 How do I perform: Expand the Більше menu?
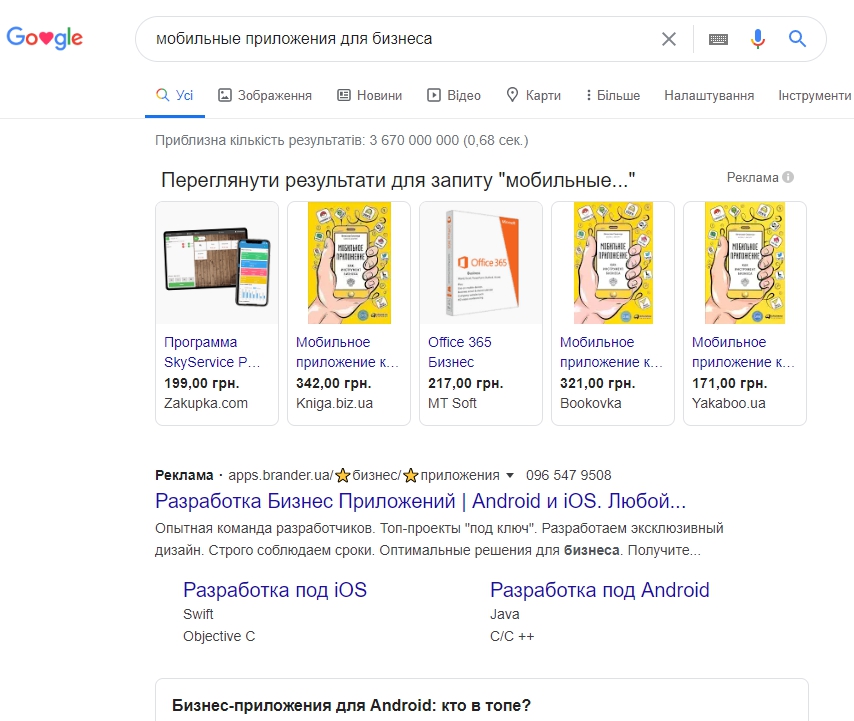tap(613, 95)
